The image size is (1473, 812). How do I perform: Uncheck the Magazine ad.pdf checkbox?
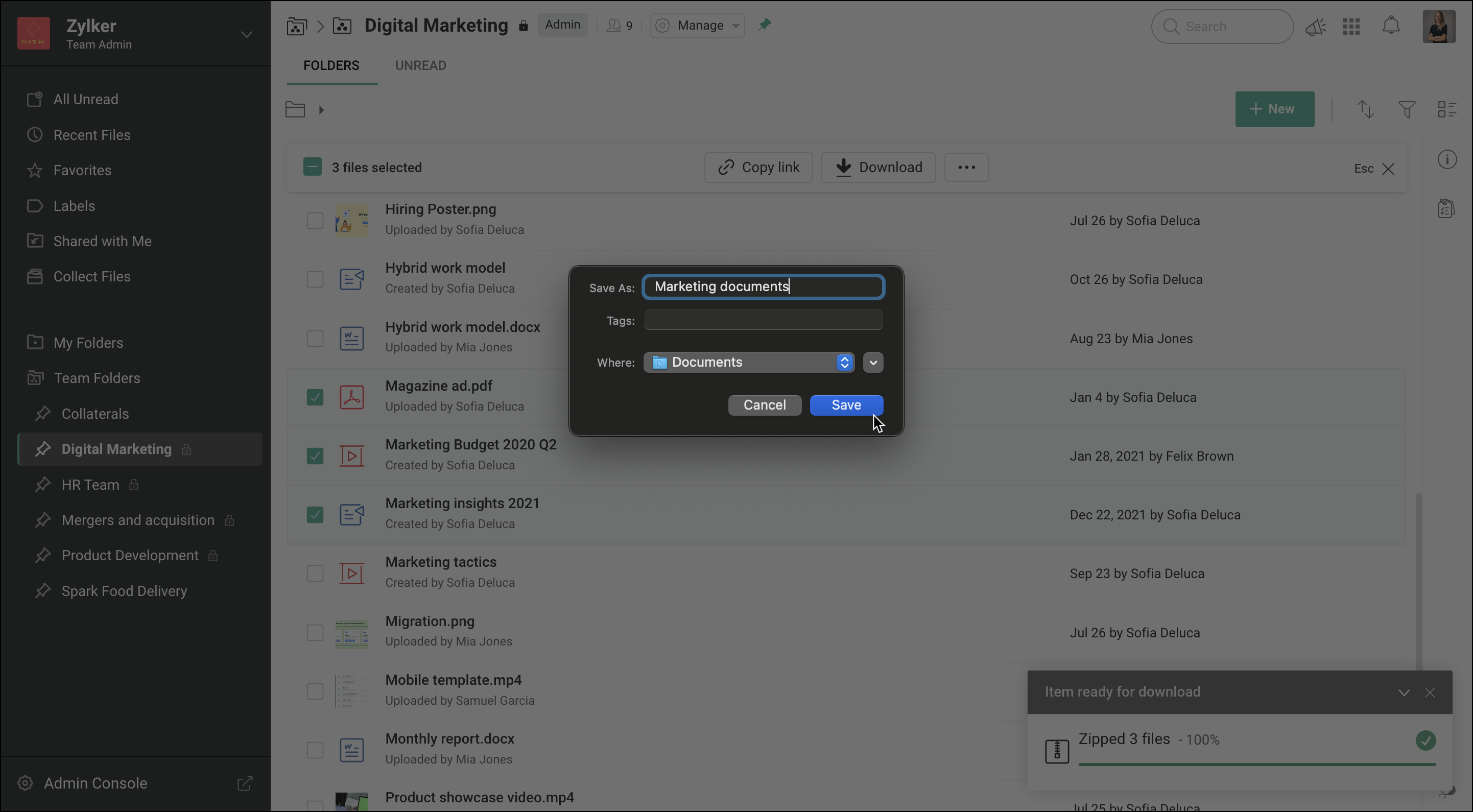(315, 397)
